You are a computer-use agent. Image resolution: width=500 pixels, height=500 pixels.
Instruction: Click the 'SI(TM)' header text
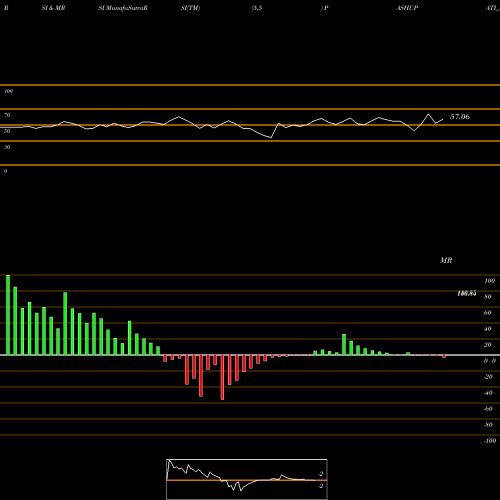190,8
